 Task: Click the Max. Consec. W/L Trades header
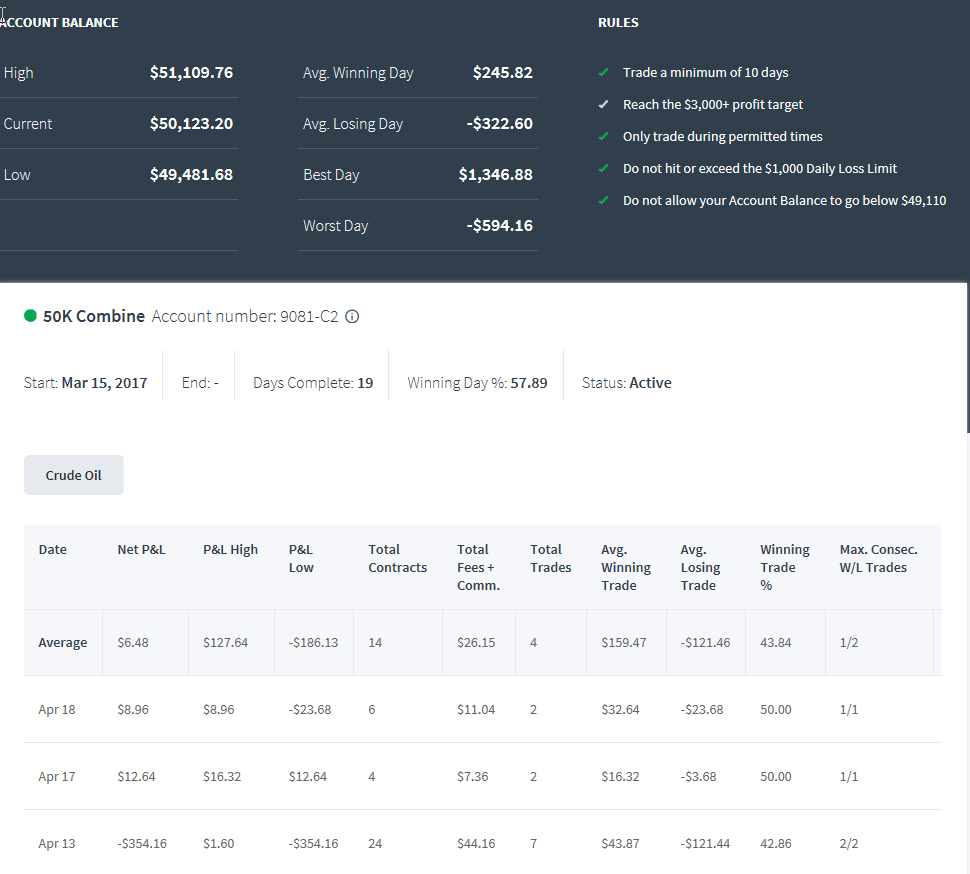pyautogui.click(x=878, y=559)
